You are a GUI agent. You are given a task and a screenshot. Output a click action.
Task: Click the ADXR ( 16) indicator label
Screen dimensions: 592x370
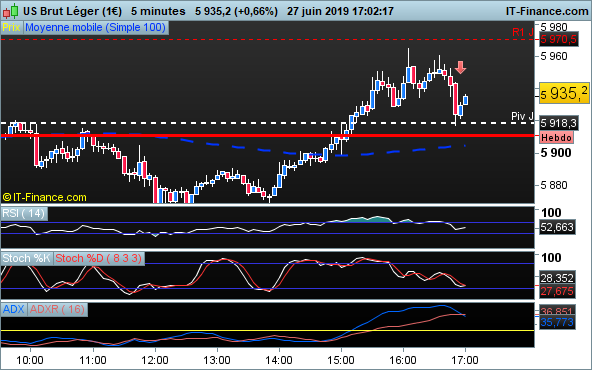[x=57, y=310]
